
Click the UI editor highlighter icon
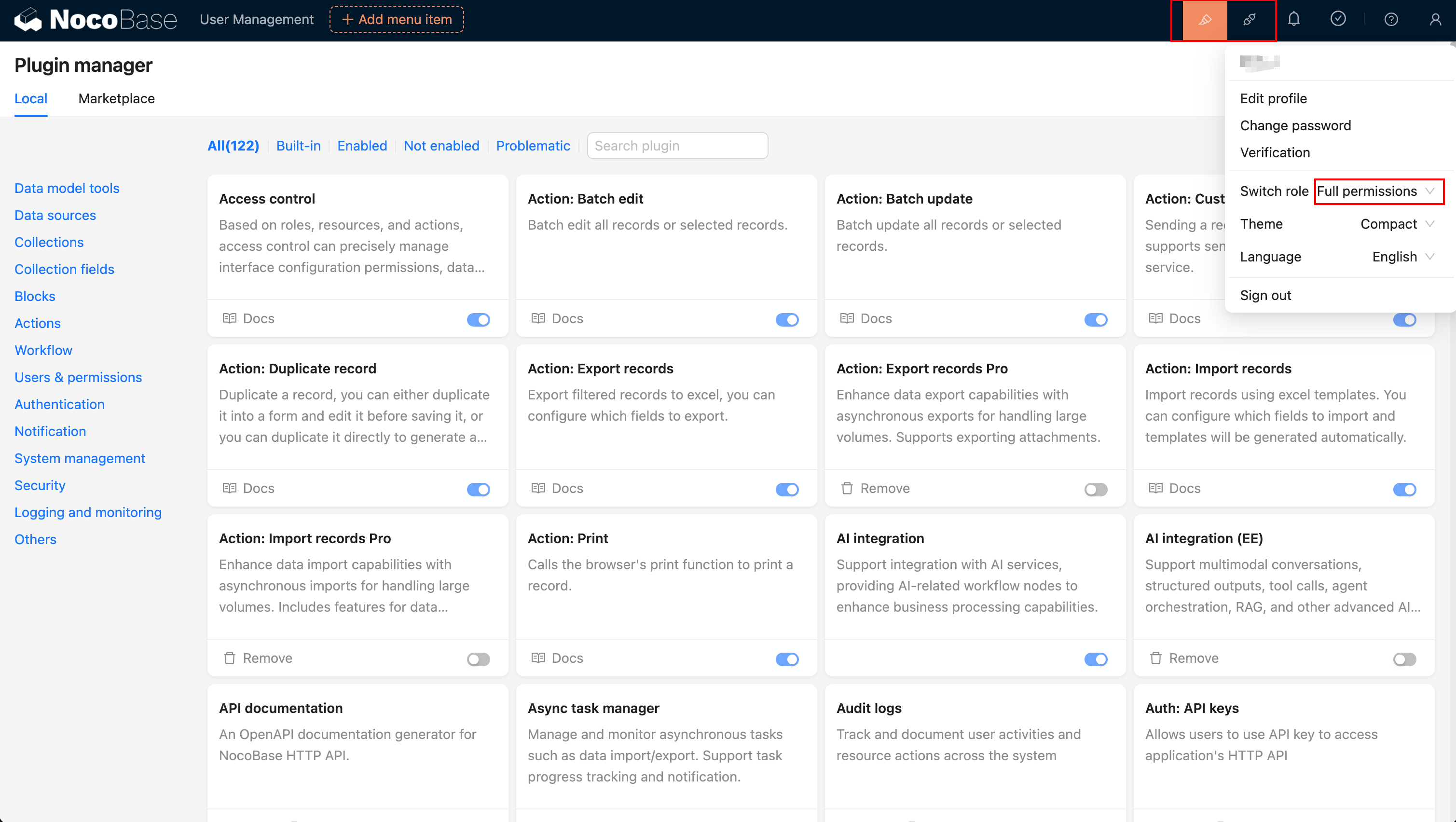pyautogui.click(x=1205, y=20)
